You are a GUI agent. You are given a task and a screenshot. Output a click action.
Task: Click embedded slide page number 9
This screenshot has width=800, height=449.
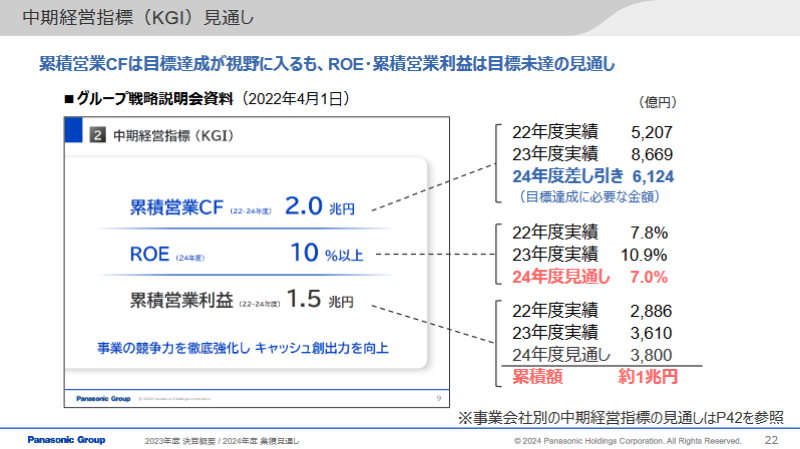(439, 398)
